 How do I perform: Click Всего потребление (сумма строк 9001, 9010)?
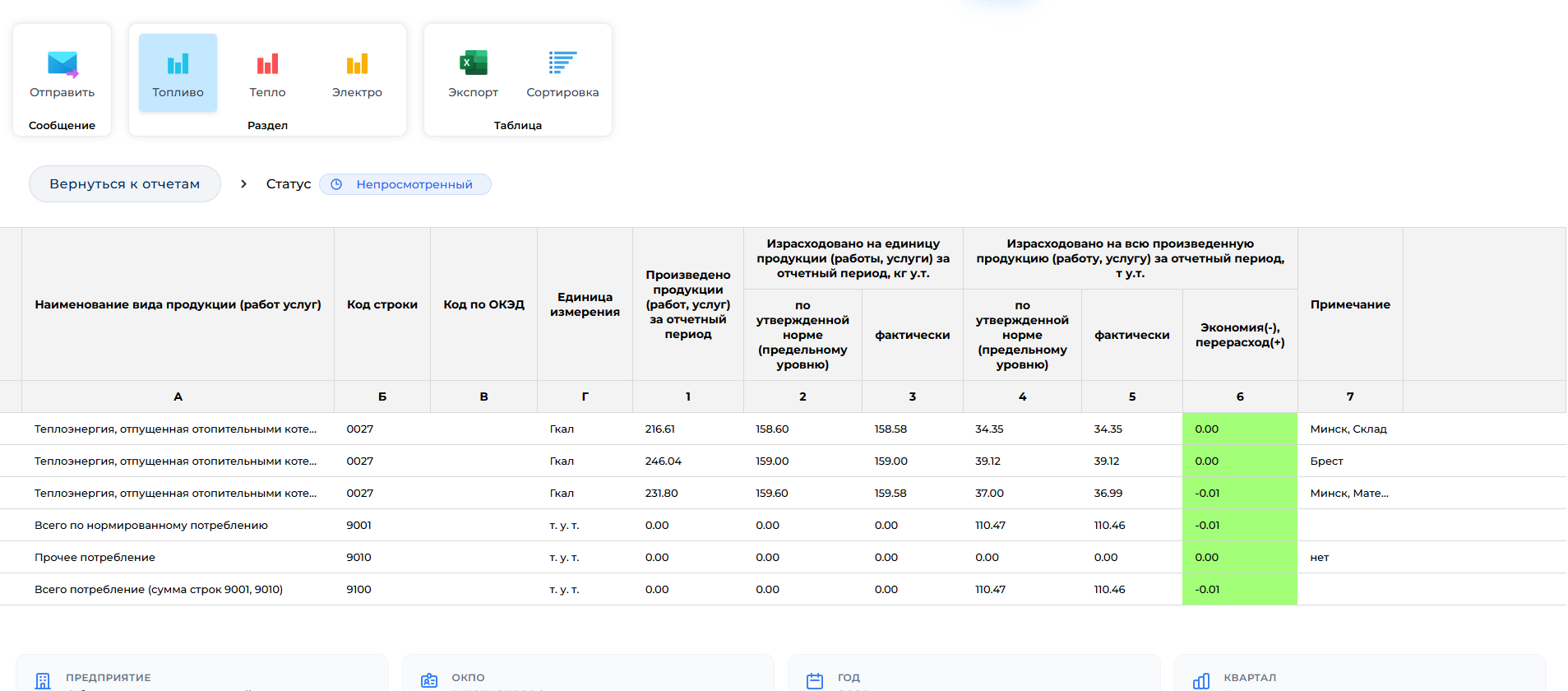[159, 590]
